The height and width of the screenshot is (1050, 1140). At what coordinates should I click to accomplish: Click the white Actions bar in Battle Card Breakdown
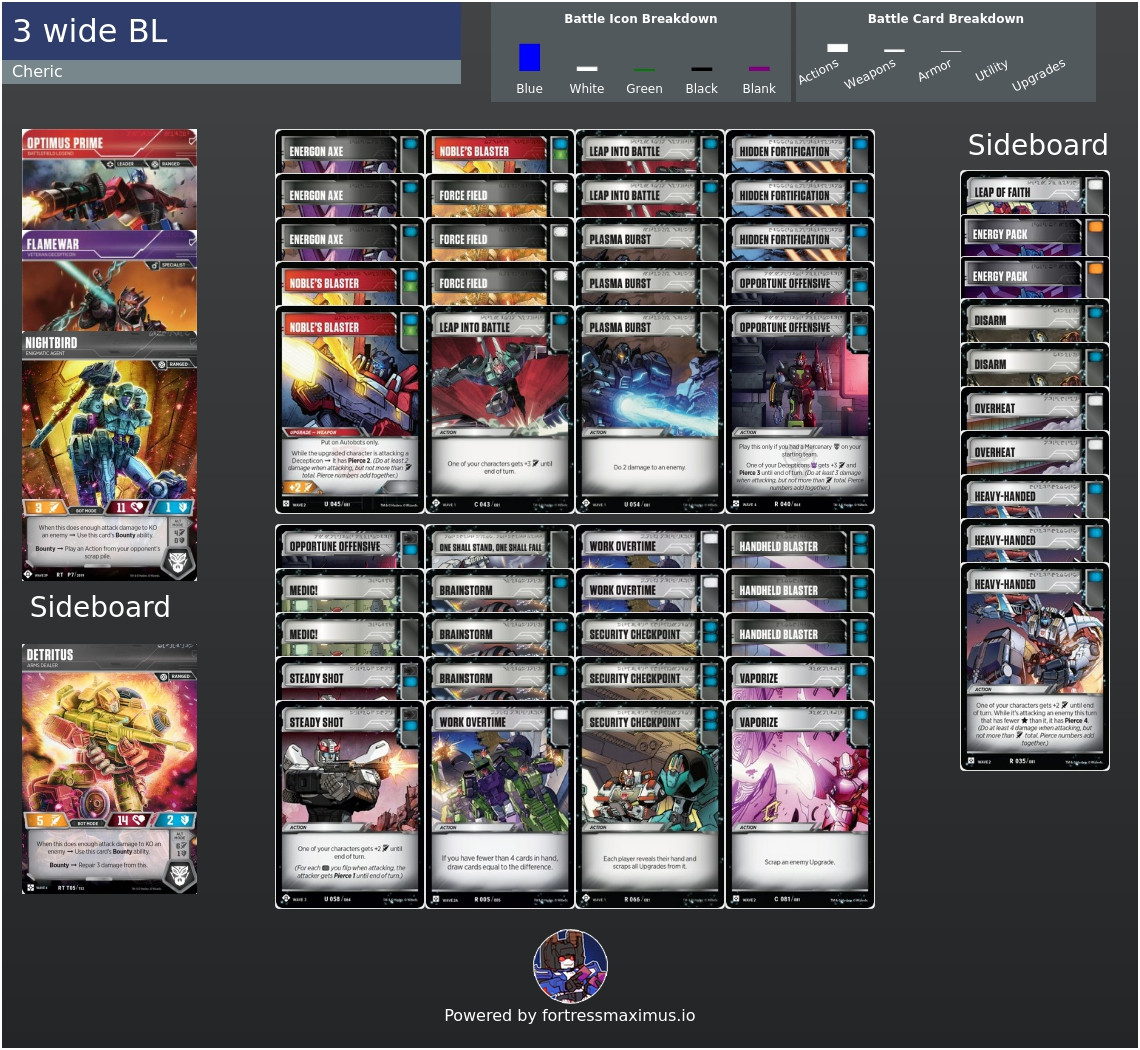[x=838, y=48]
